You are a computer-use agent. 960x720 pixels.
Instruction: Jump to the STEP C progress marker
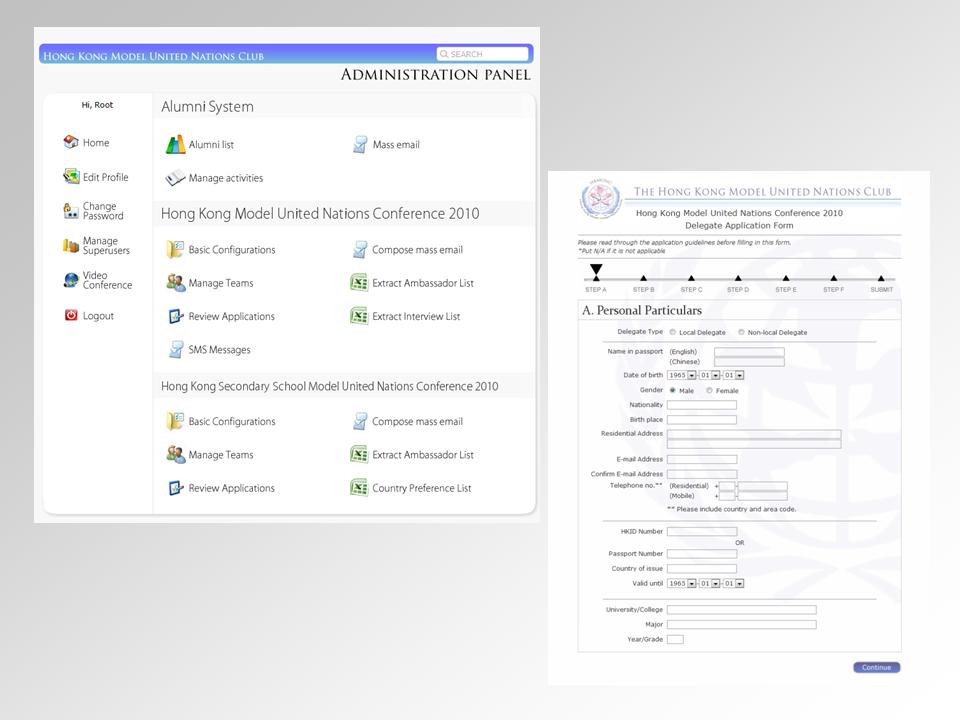pyautogui.click(x=691, y=279)
